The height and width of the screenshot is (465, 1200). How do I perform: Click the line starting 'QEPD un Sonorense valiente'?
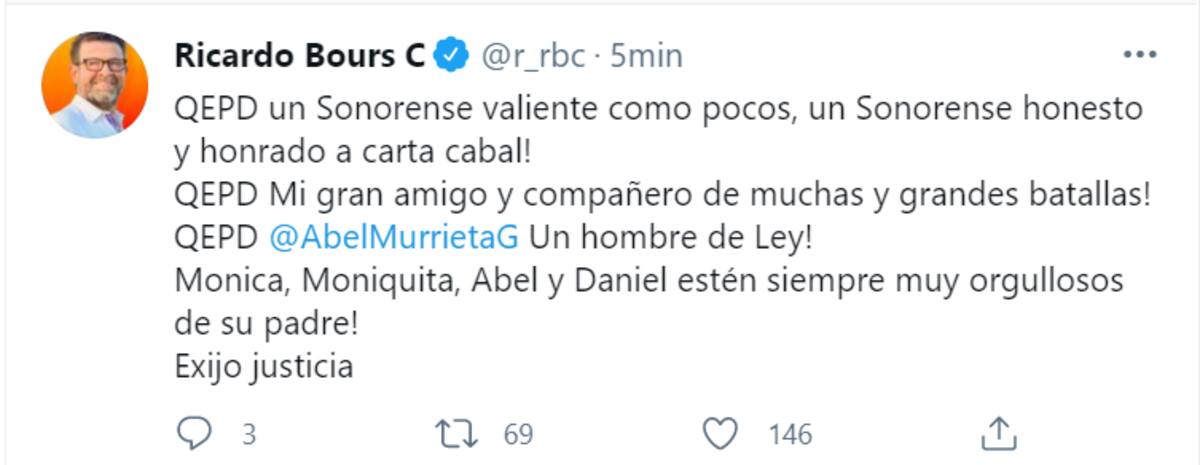[659, 108]
